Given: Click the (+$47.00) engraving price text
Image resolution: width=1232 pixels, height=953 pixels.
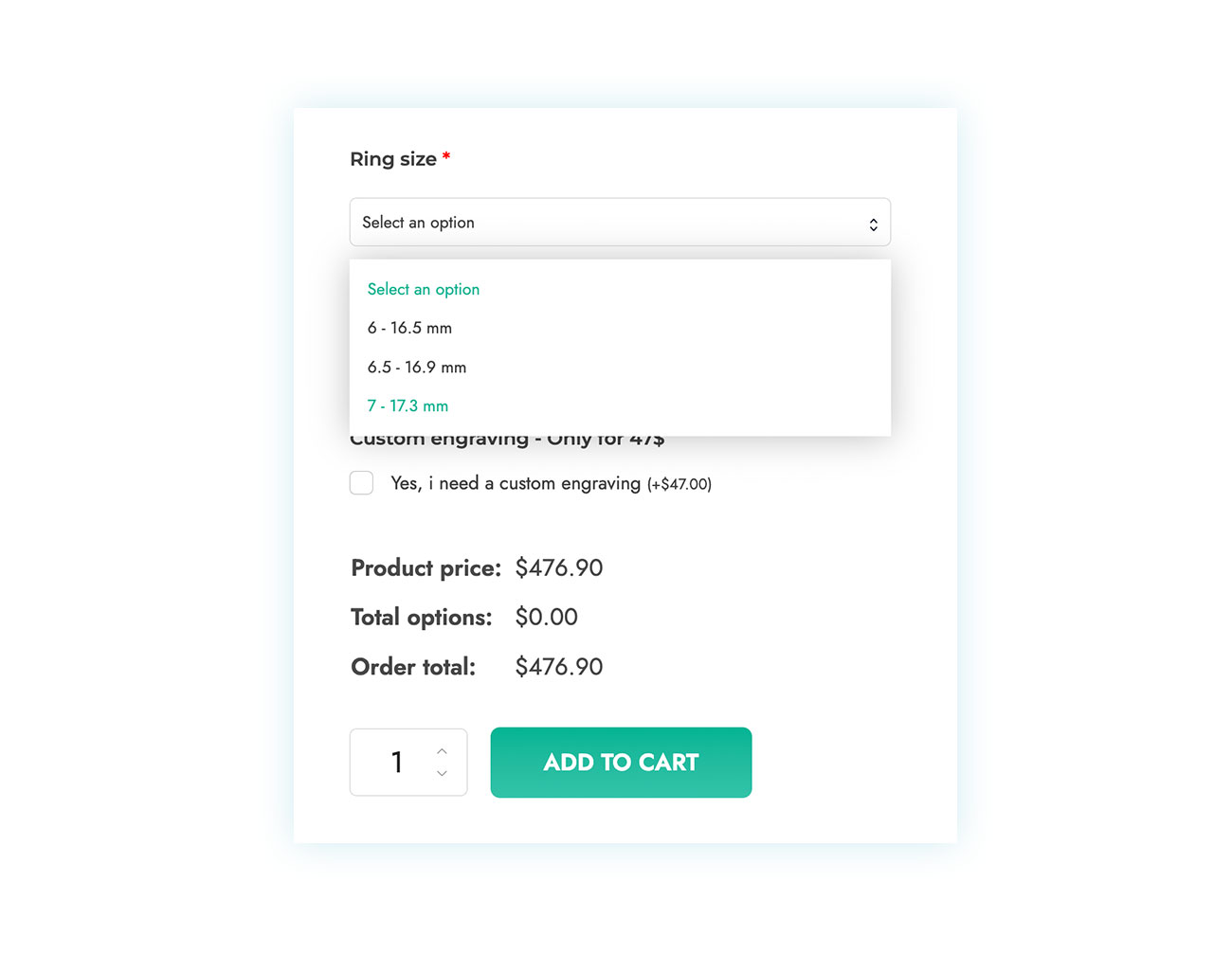Looking at the screenshot, I should [679, 484].
